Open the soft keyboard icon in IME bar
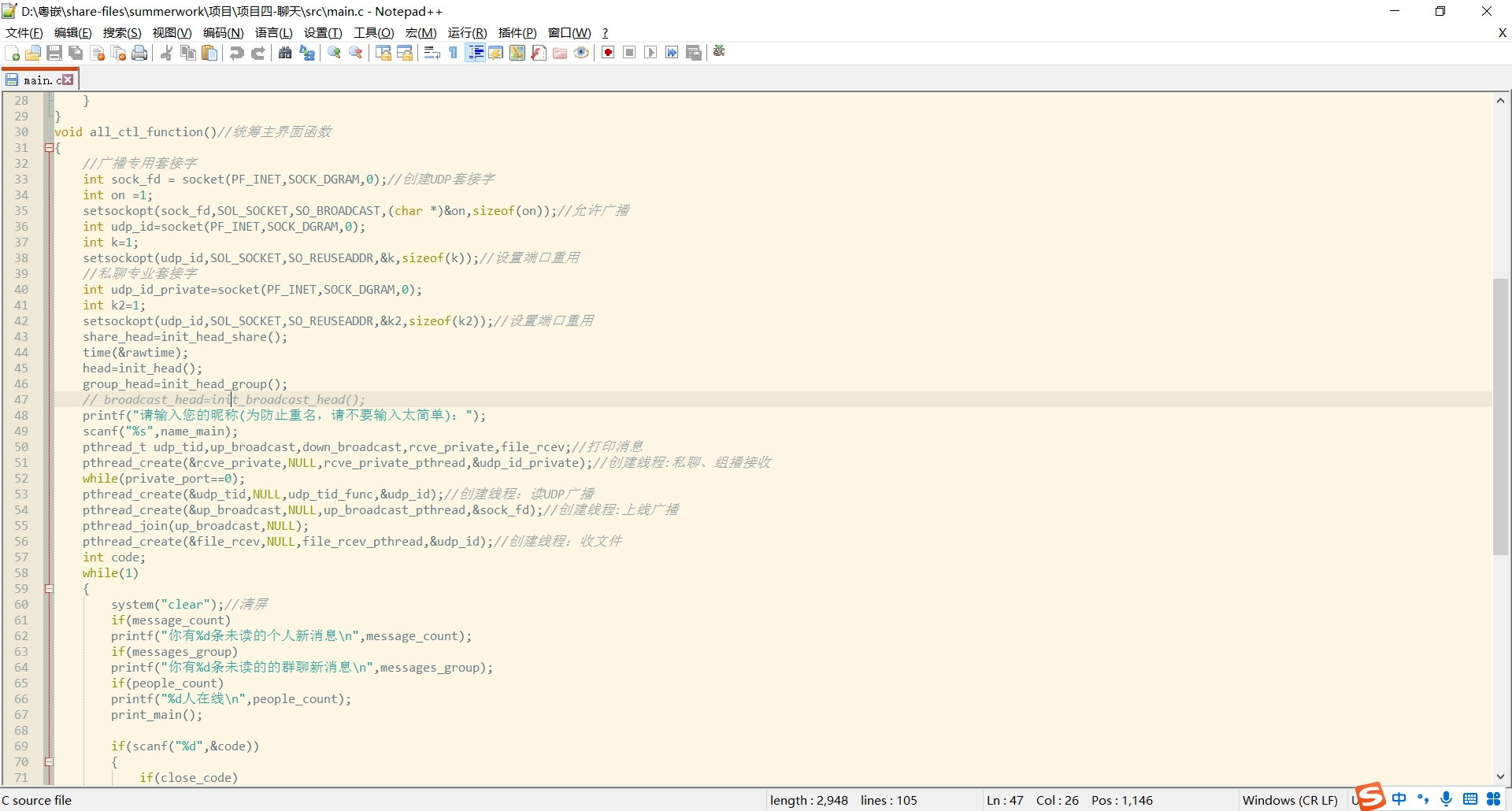Viewport: 1512px width, 811px height. click(1470, 798)
